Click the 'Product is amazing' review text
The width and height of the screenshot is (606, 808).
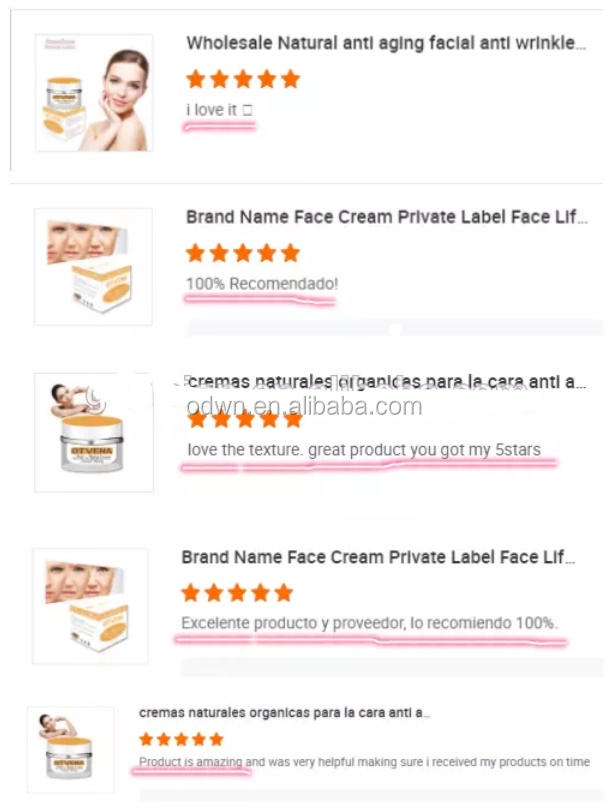pos(364,762)
